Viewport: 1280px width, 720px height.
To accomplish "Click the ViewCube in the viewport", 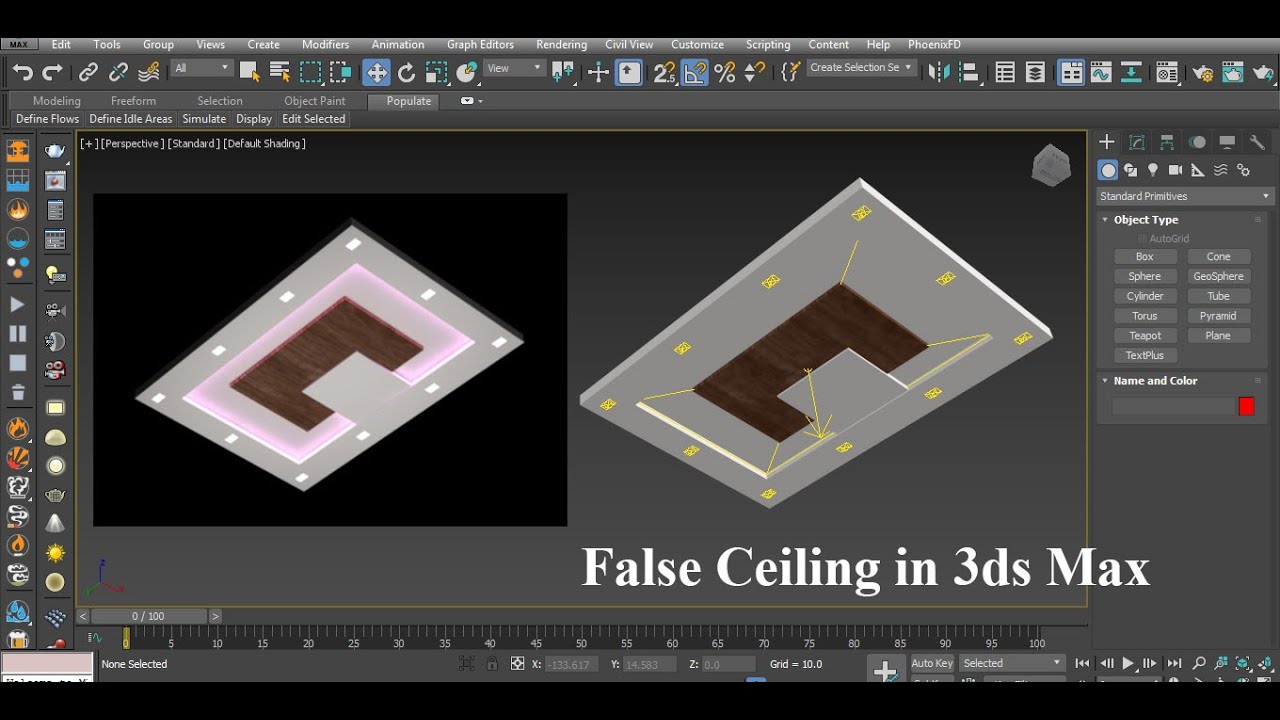I will pos(1051,164).
